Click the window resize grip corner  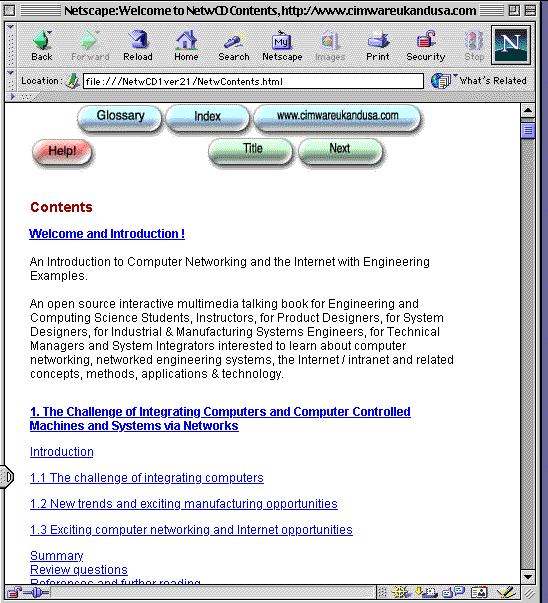(x=529, y=593)
